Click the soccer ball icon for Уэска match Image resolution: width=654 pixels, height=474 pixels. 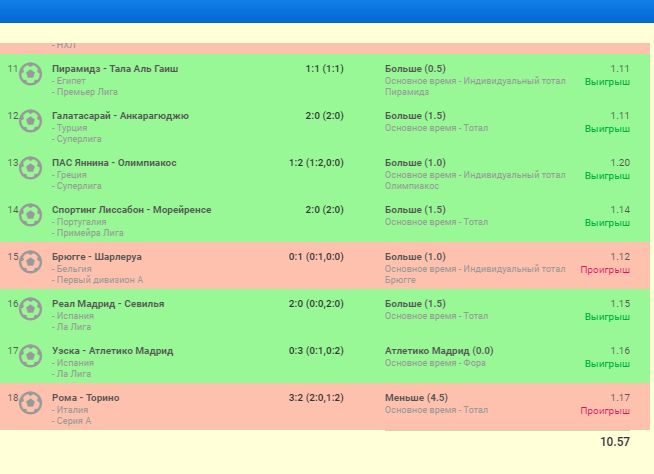30,356
